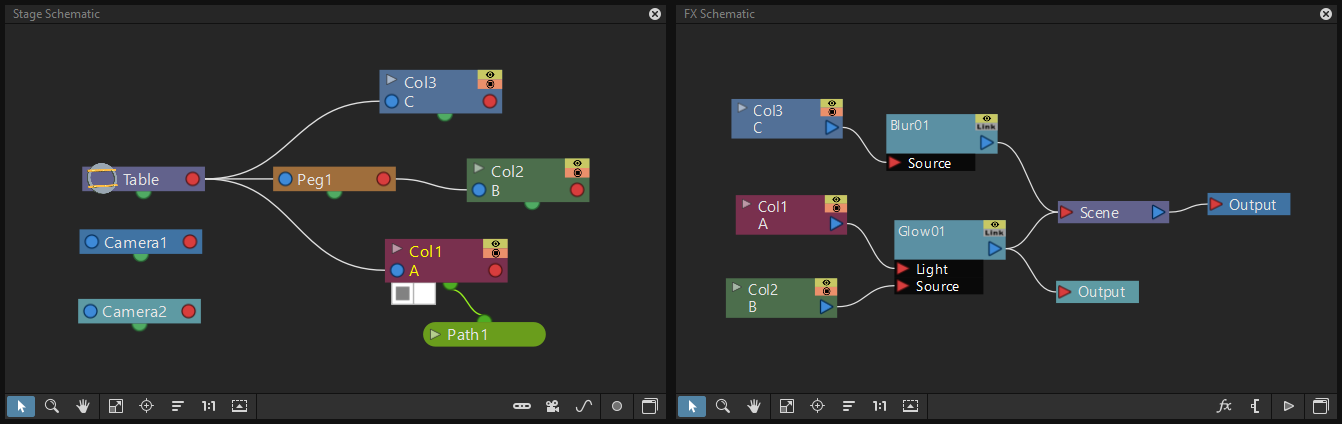The image size is (1342, 424).
Task: Activate Zoom mode in Stage Schematic toolbar
Action: point(52,406)
